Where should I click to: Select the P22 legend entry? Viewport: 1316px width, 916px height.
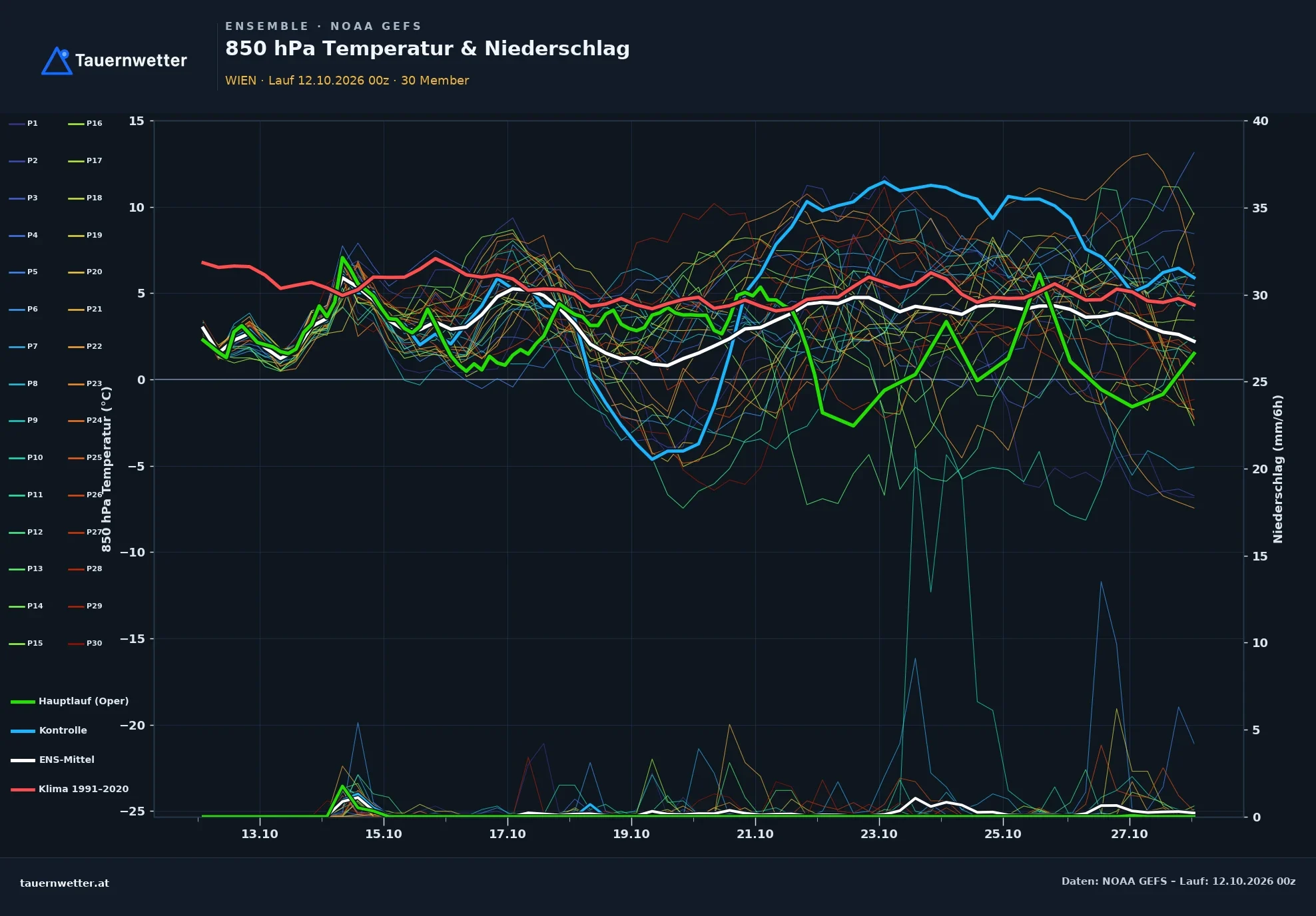coord(85,347)
